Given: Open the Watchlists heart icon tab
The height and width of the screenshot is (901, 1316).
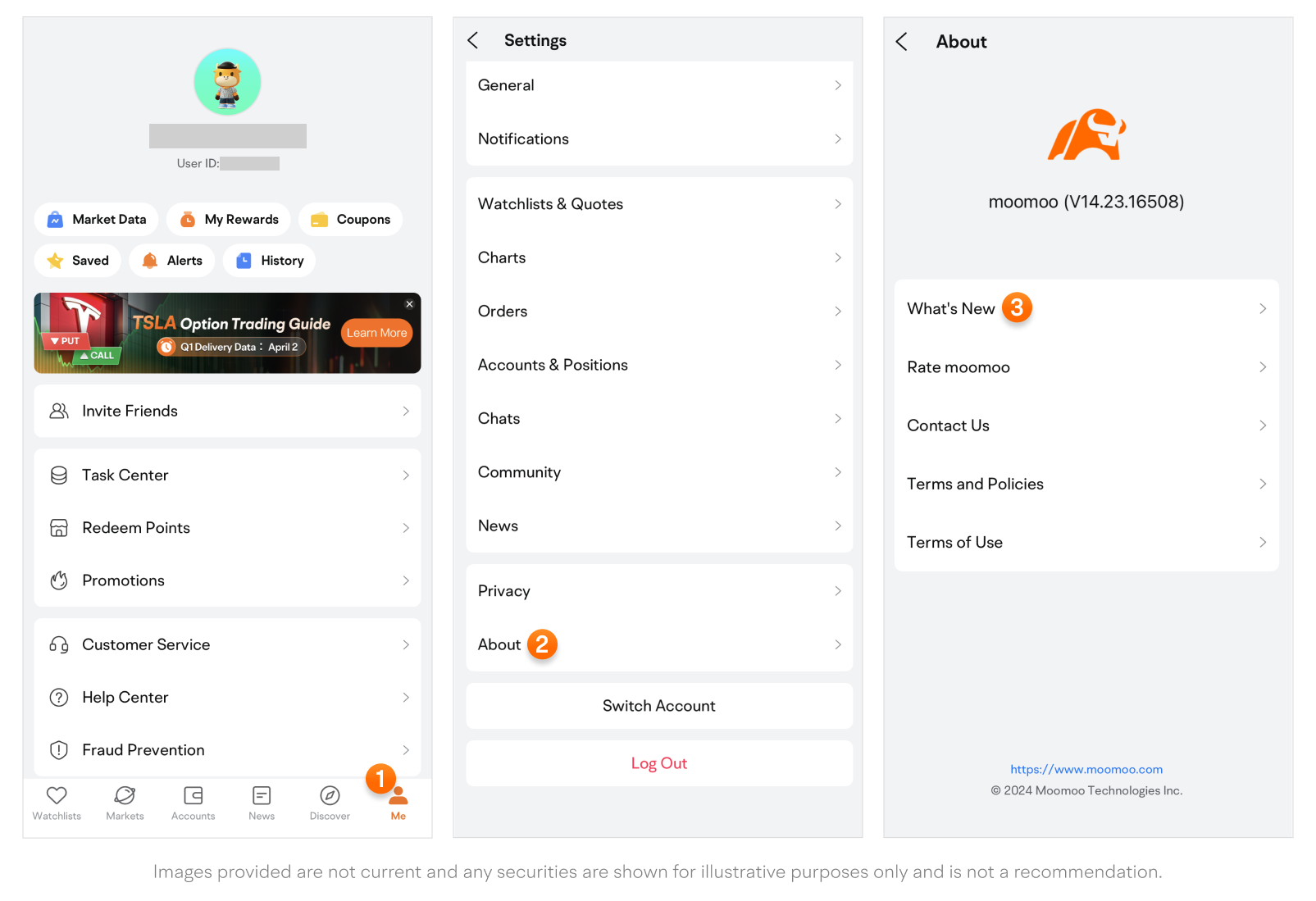Looking at the screenshot, I should (x=57, y=795).
